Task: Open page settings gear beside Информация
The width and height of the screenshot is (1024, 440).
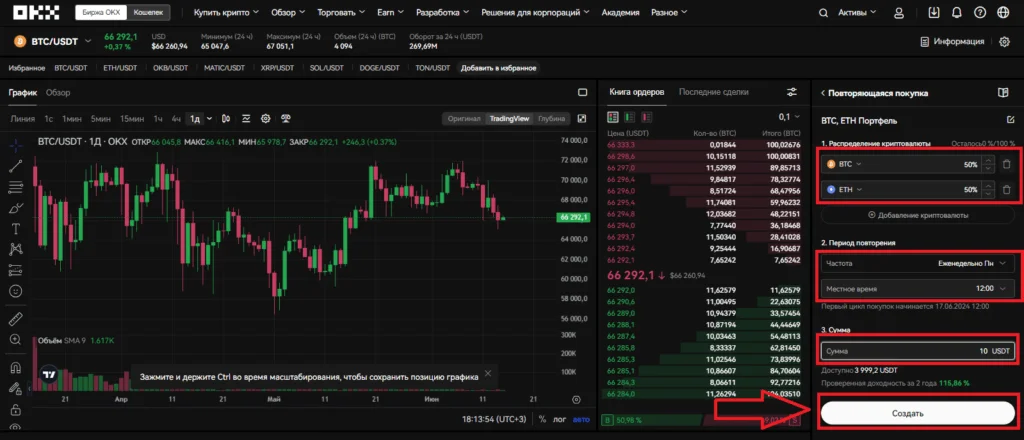Action: point(1004,42)
